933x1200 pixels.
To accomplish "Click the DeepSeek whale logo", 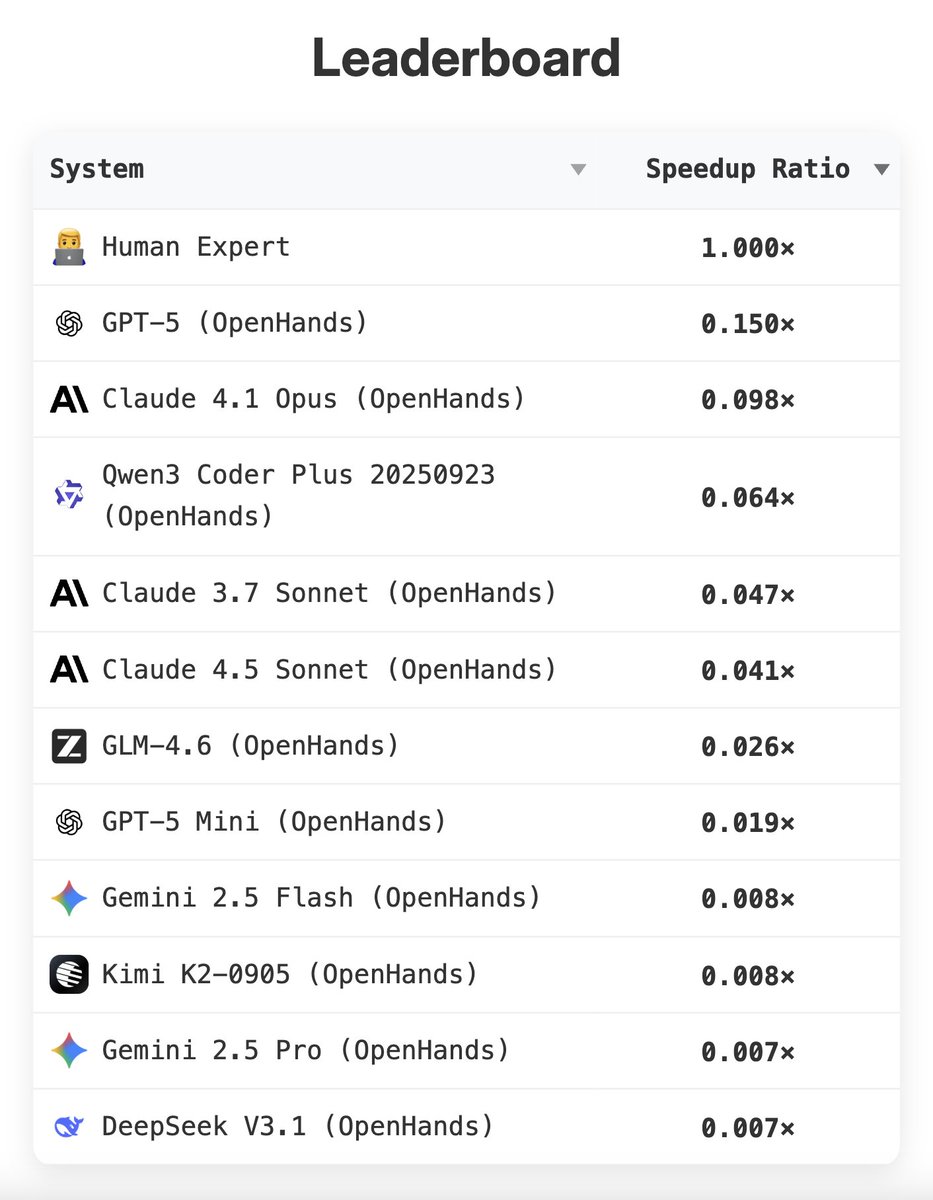I will click(x=69, y=1127).
